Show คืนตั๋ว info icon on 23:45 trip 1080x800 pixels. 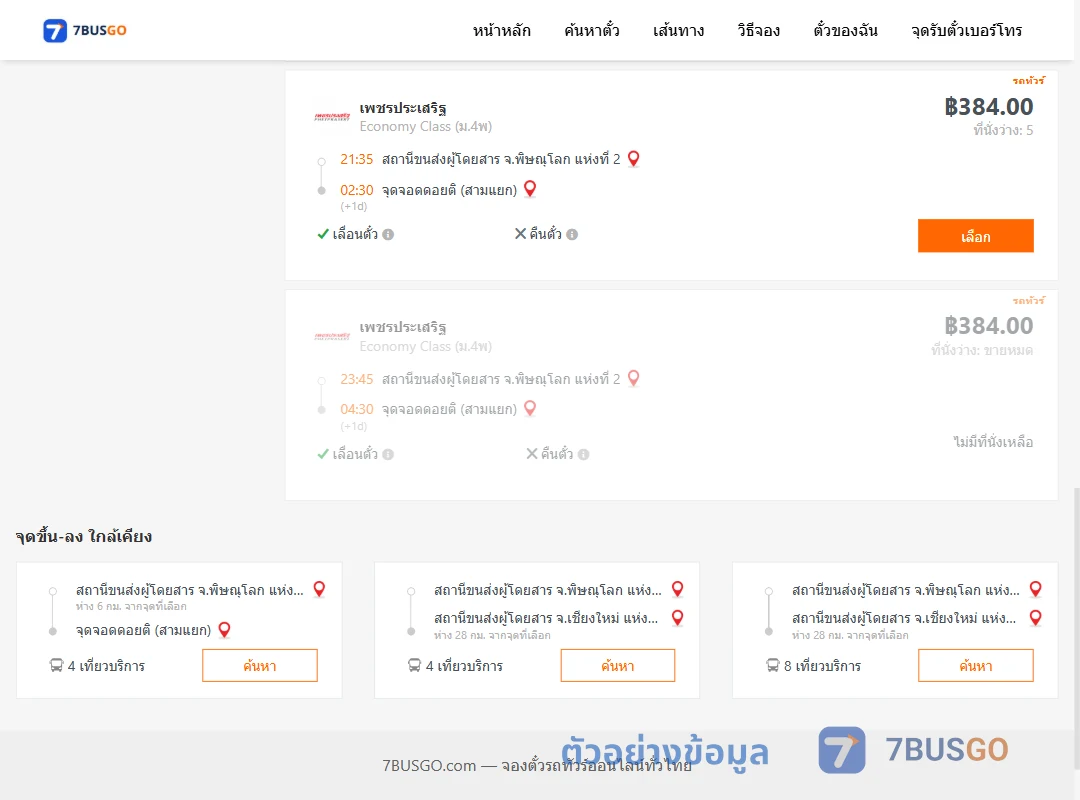pyautogui.click(x=583, y=454)
